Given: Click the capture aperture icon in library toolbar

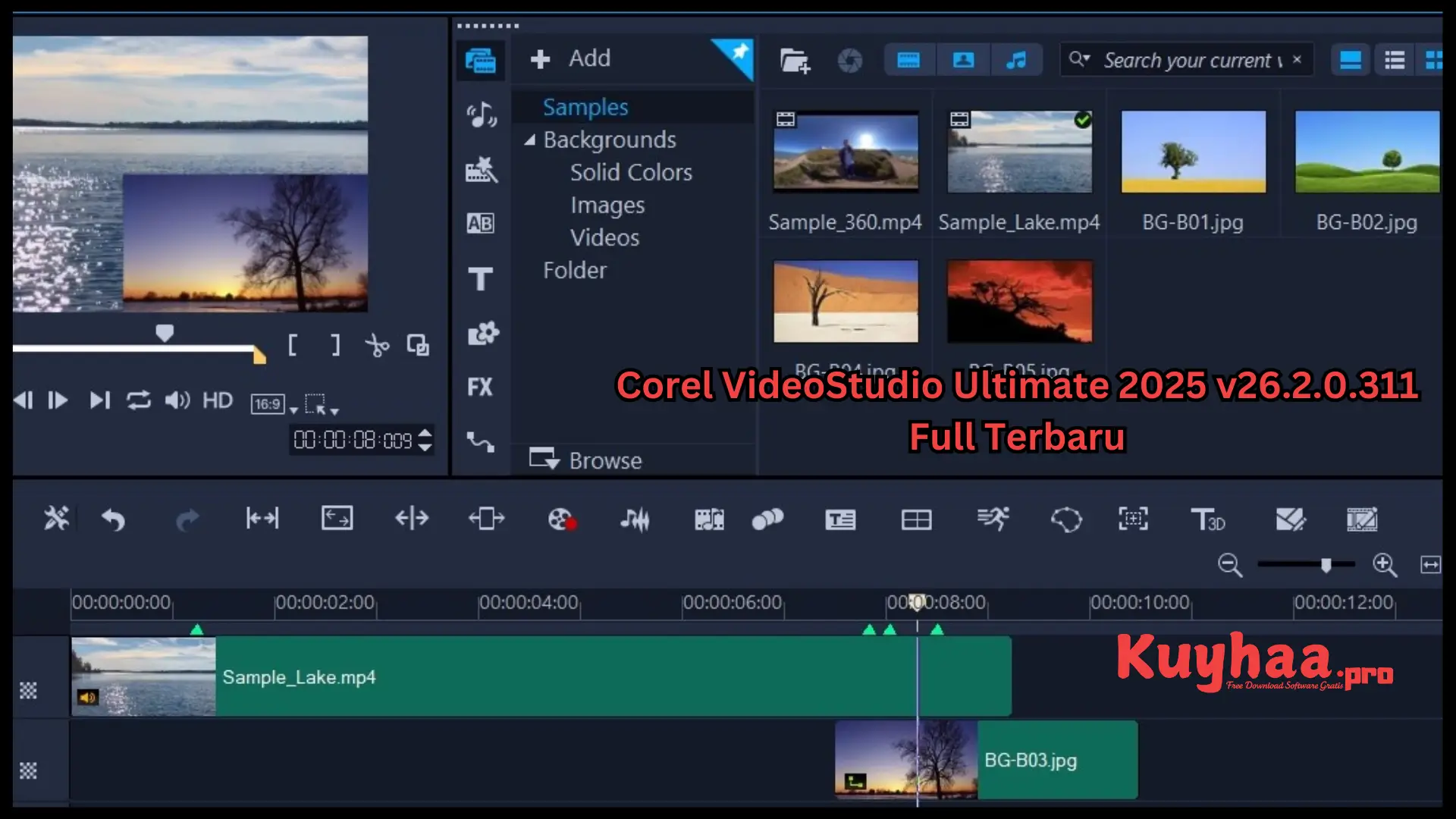Looking at the screenshot, I should point(850,60).
